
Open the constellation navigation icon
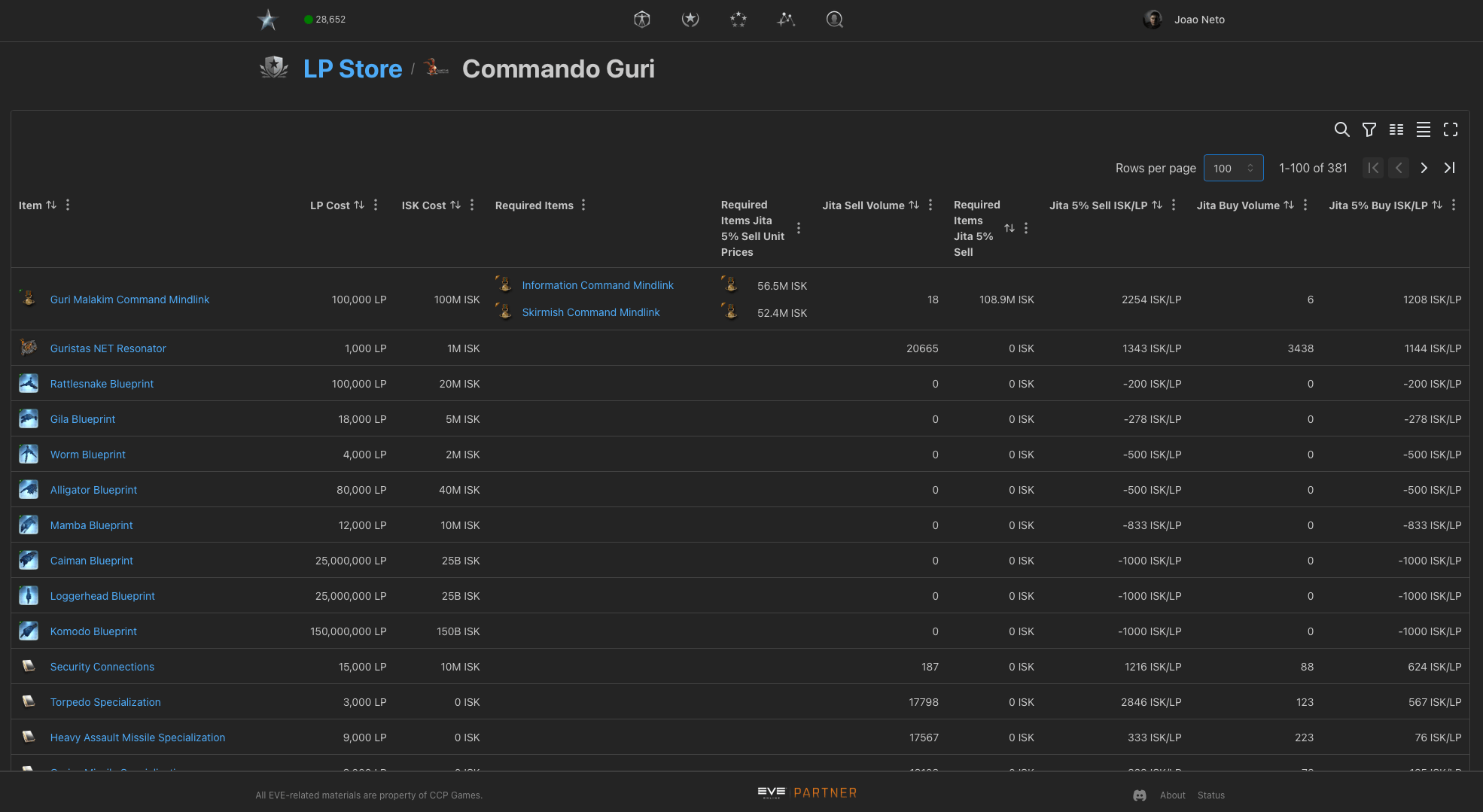coord(787,20)
